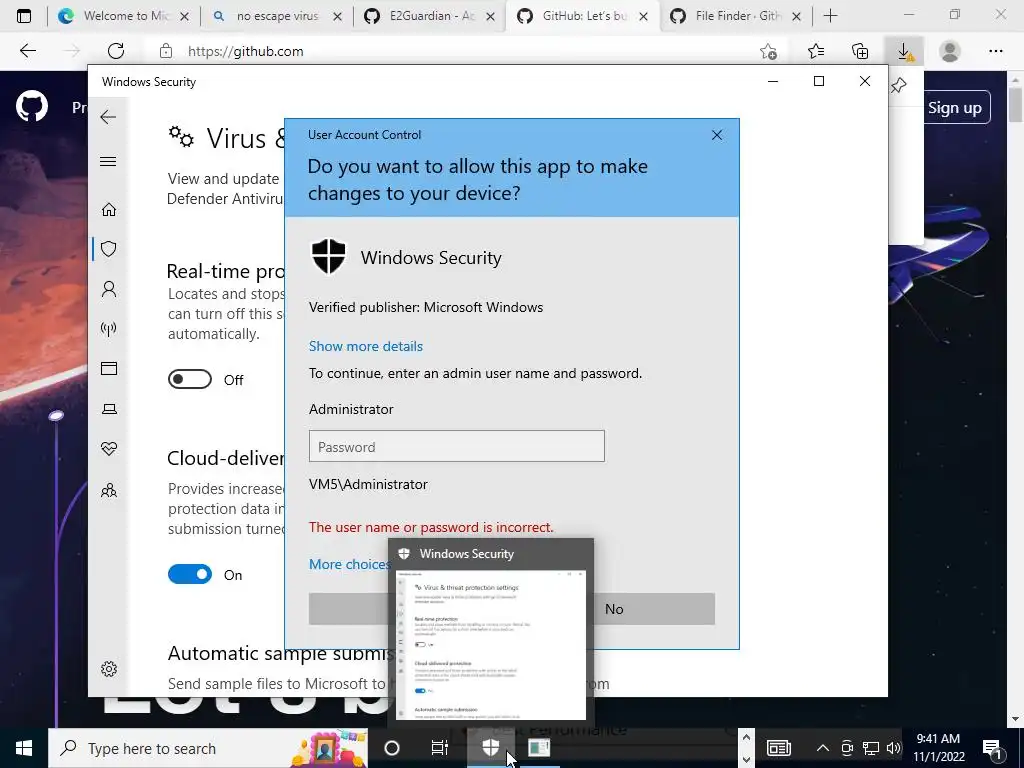Click VM5\Administrator account text
Image resolution: width=1024 pixels, height=768 pixels.
(x=368, y=484)
